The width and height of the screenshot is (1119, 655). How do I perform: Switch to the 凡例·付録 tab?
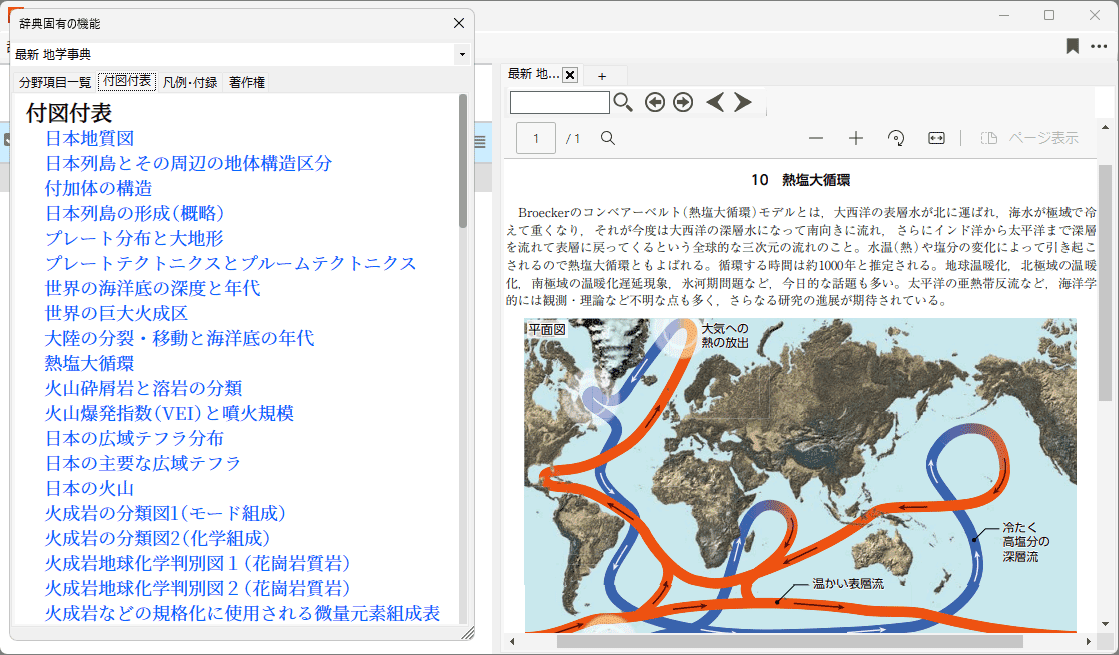coord(190,82)
